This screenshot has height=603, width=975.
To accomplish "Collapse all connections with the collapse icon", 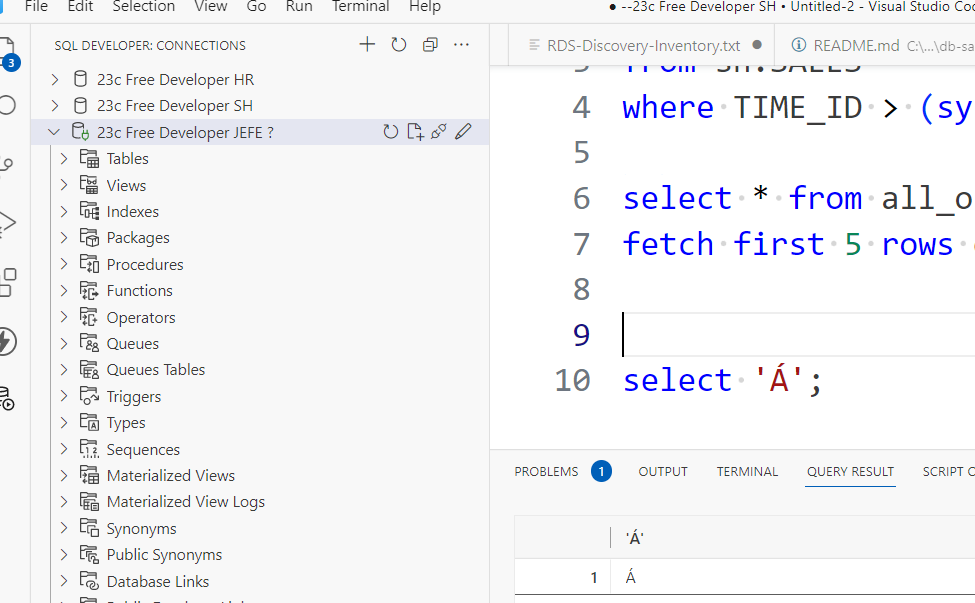I will pyautogui.click(x=430, y=45).
